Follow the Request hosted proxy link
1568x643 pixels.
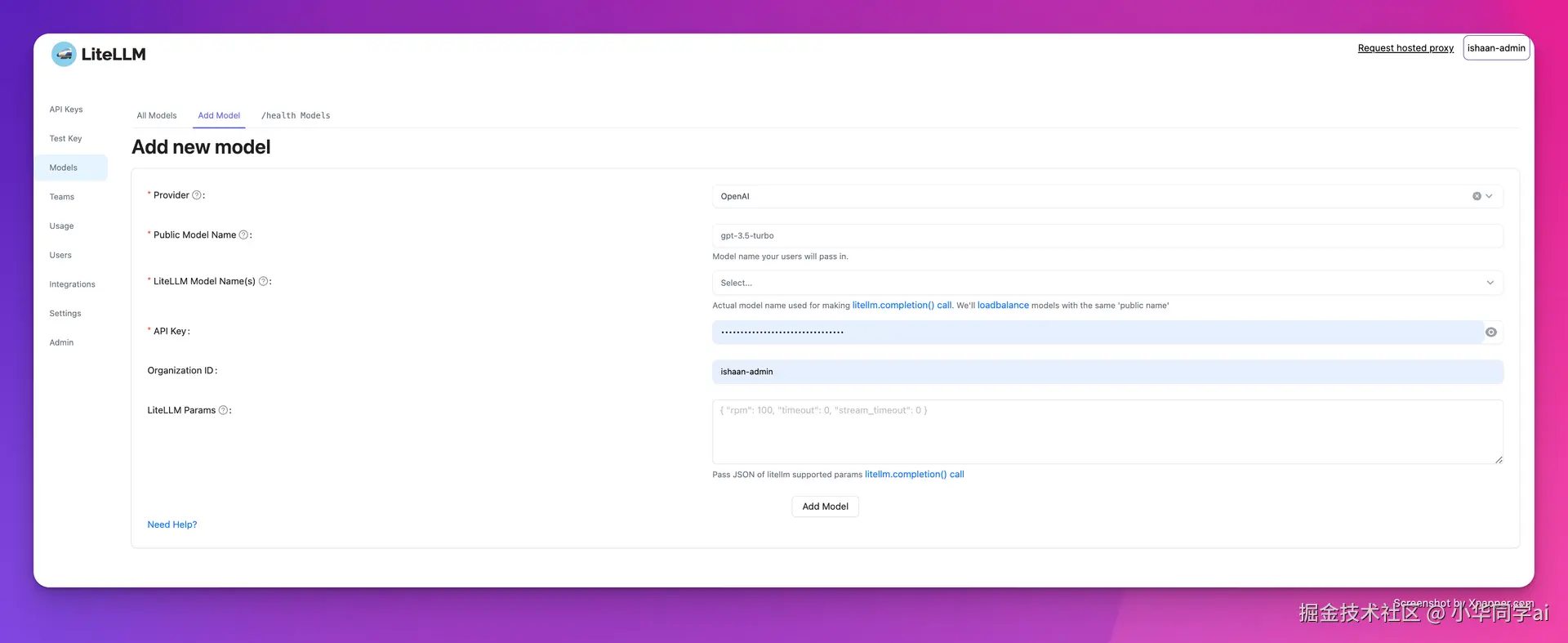tap(1405, 48)
